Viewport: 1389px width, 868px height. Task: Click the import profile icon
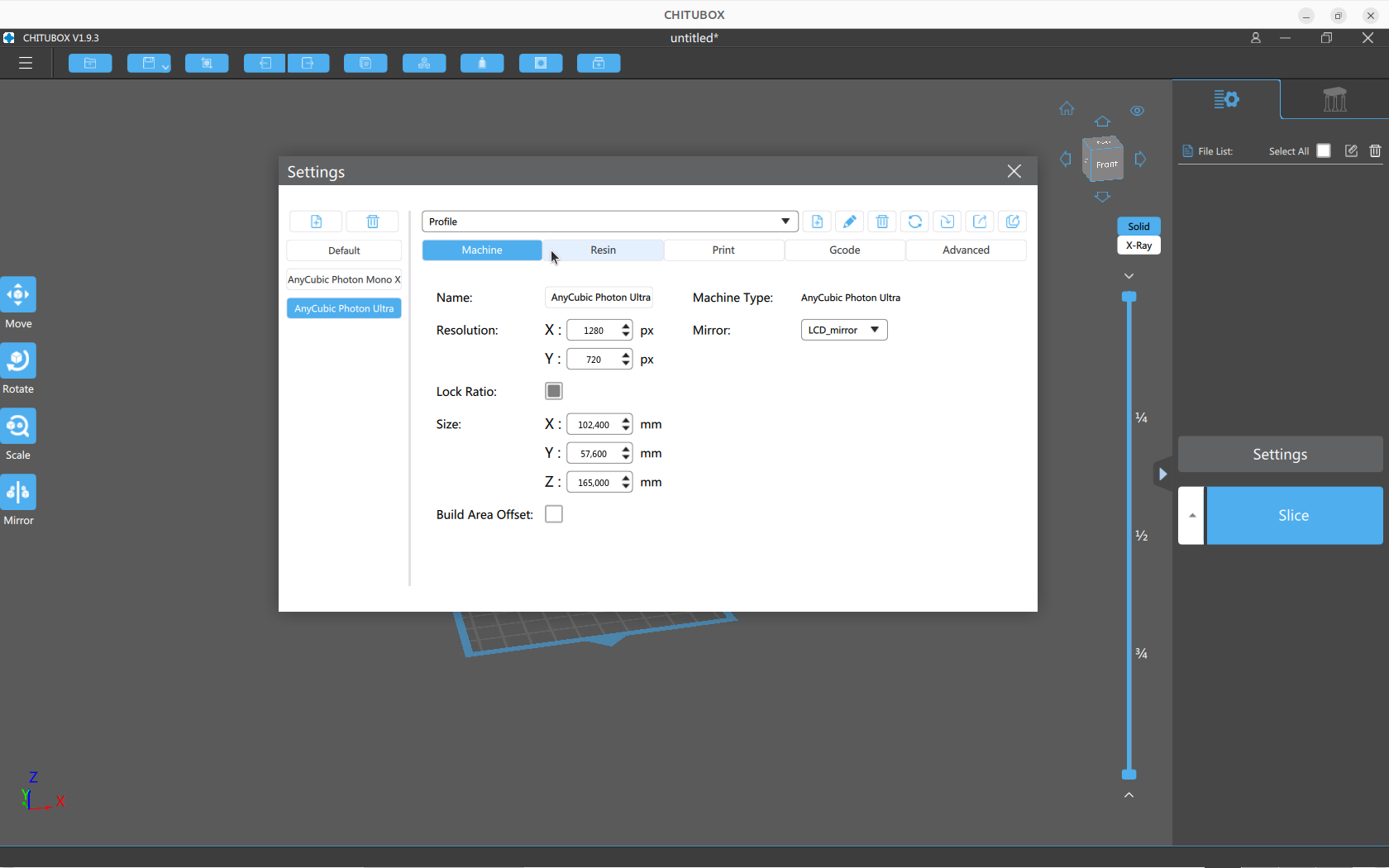click(947, 222)
